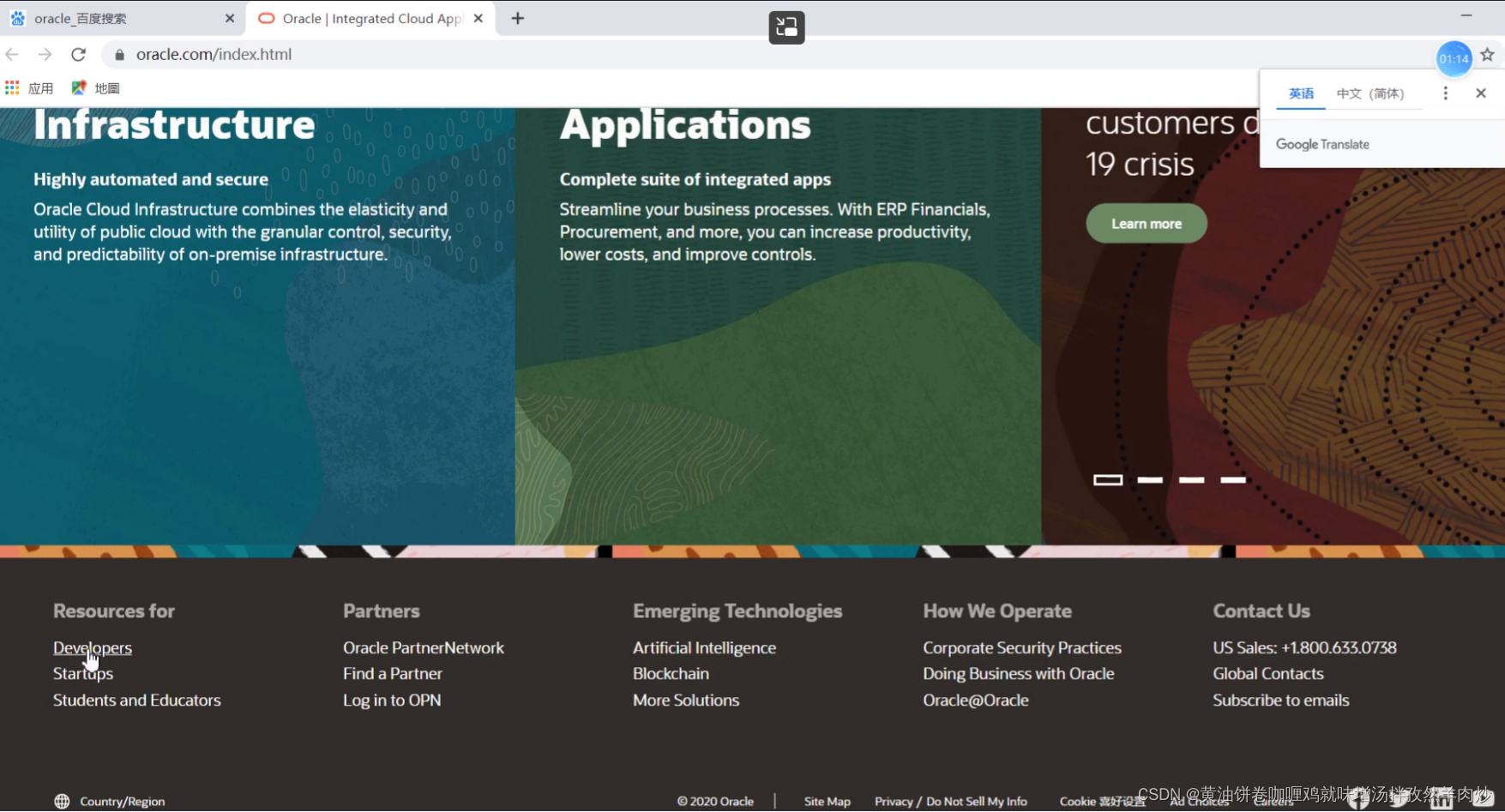Screen dimensions: 1505x812
Task: Open Google Translate options menu
Action: coord(1445,93)
